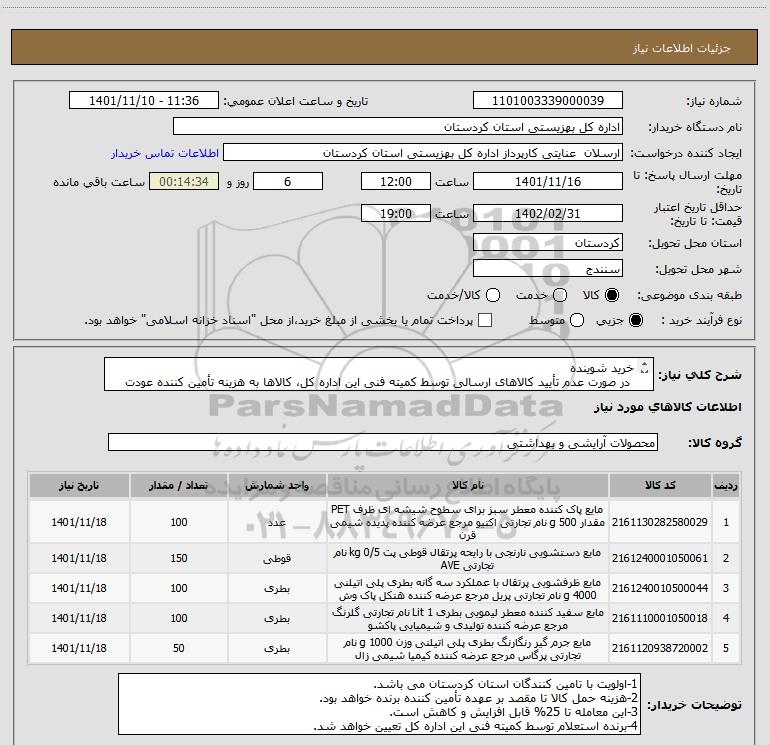Click the response deadline date 1401/11/16
Screen dimensions: 770x745
(548, 181)
